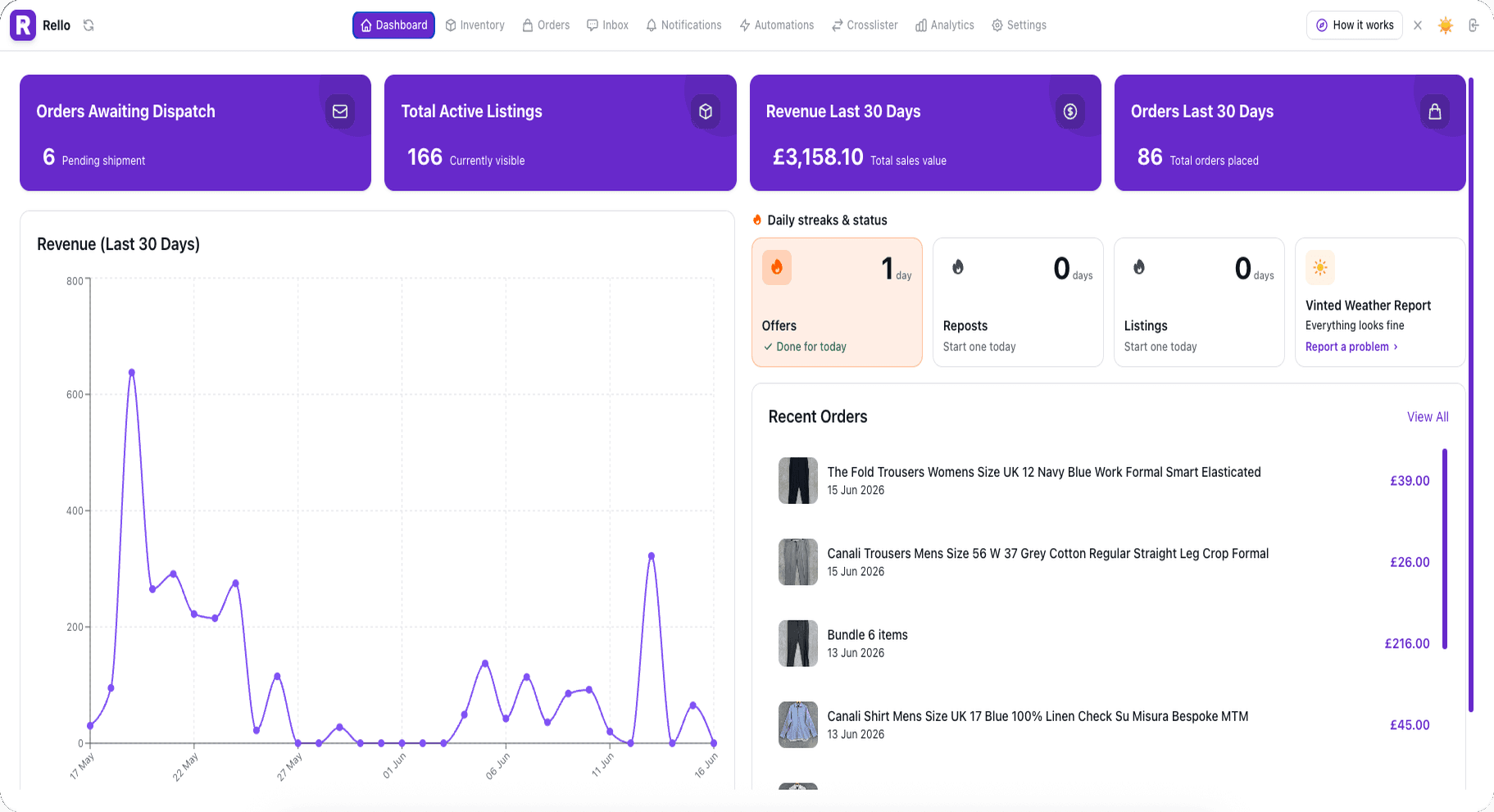The width and height of the screenshot is (1494, 812).
Task: Click the flame icon in Reposts card
Action: point(958,267)
